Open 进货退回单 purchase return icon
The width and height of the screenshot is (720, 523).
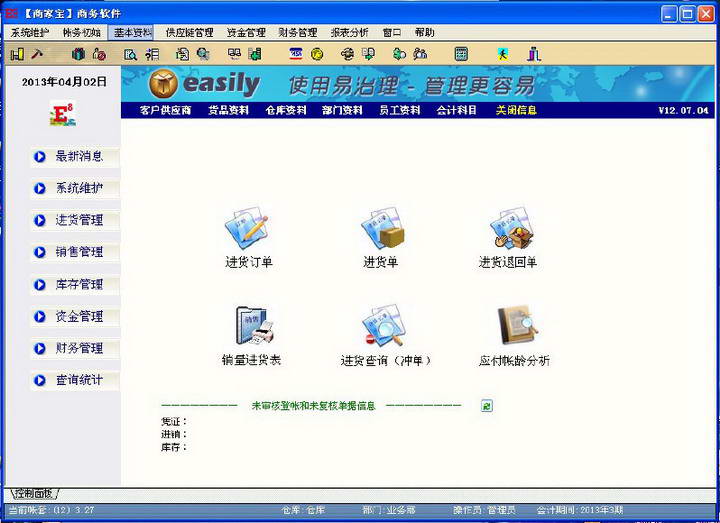(508, 238)
